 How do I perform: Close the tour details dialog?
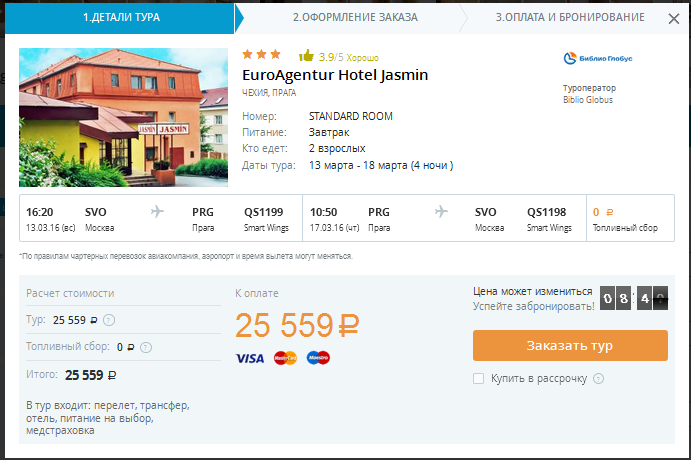[673, 18]
